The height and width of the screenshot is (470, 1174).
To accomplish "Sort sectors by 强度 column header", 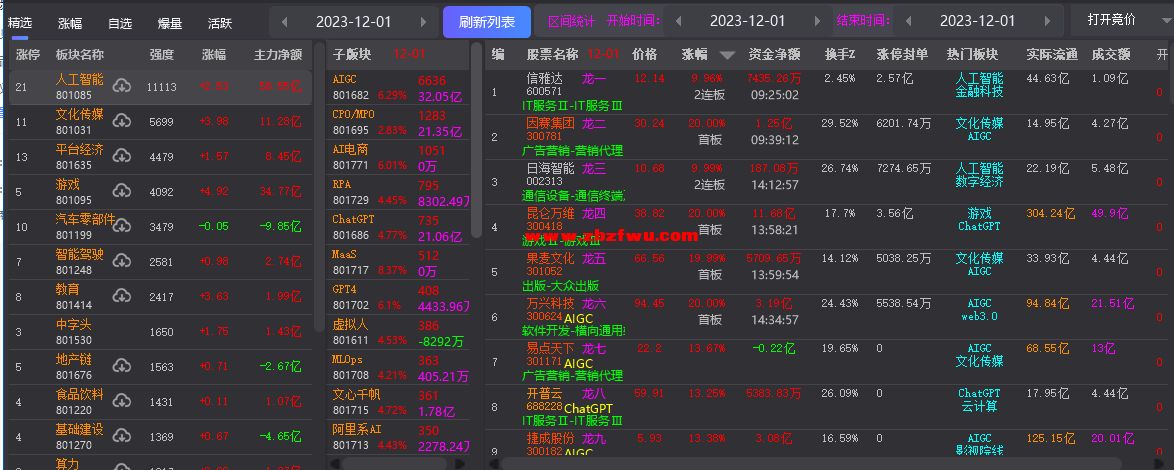I will click(161, 55).
